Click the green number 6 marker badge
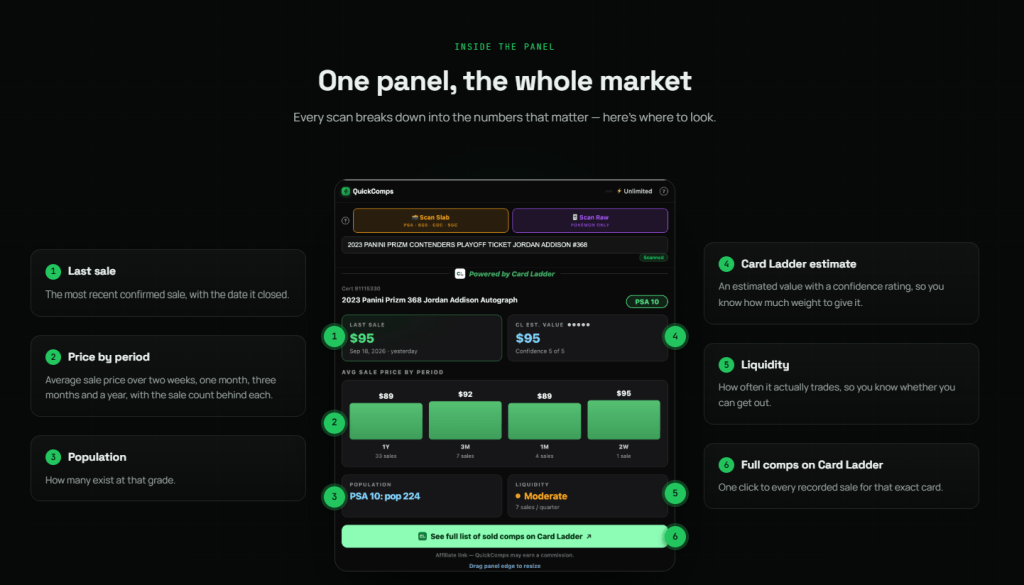This screenshot has height=585, width=1024. coord(675,537)
